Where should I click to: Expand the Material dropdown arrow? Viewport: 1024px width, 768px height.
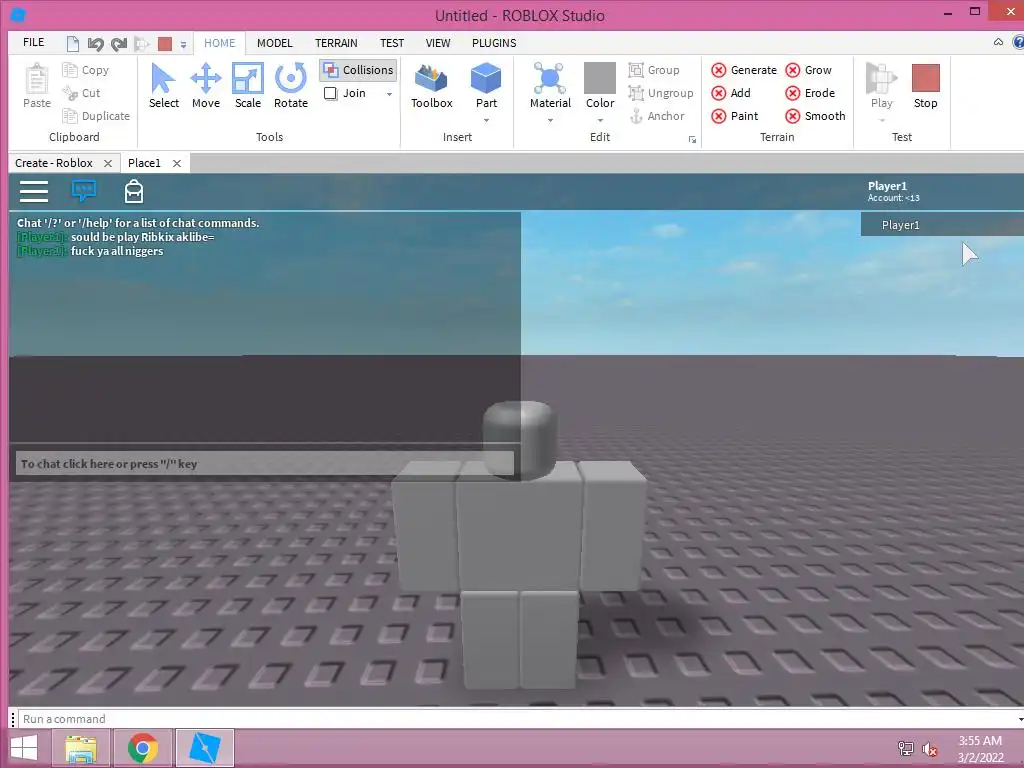(550, 120)
